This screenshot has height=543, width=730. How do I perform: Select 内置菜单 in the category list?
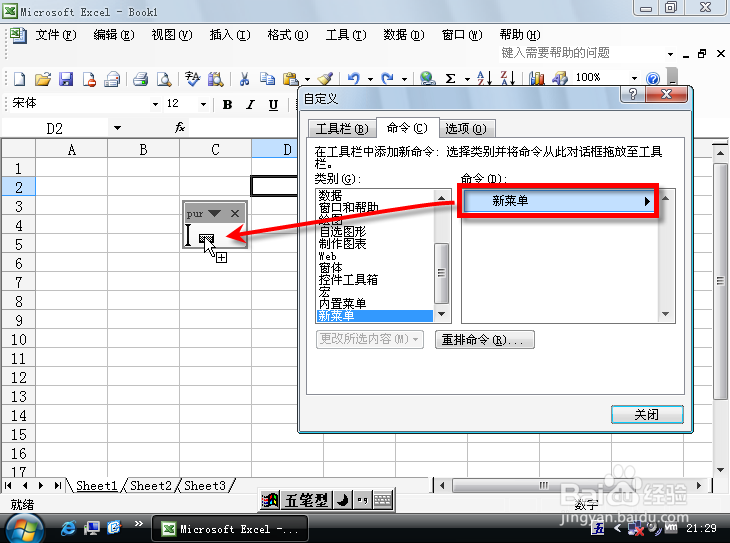coord(374,304)
